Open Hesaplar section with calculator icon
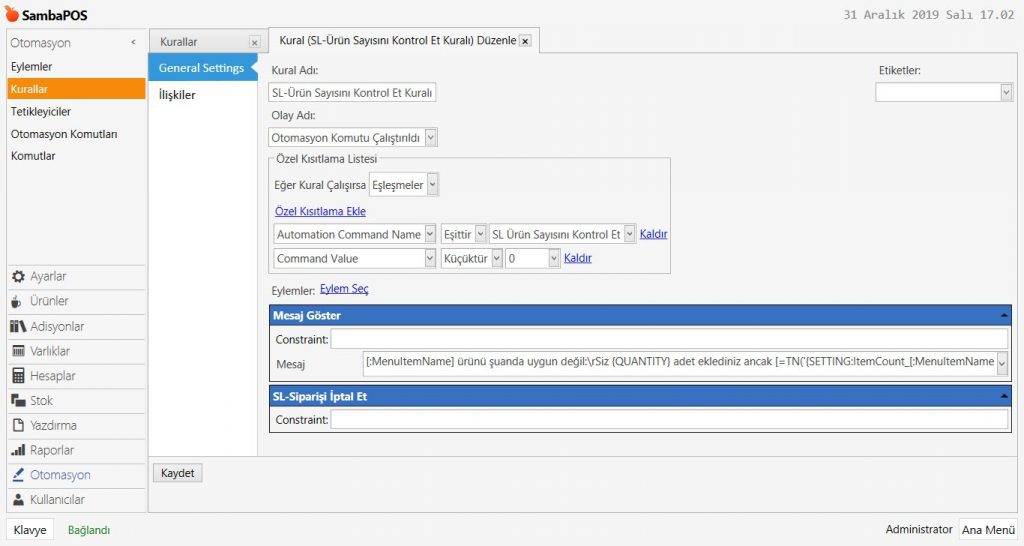The image size is (1024, 546). click(x=52, y=376)
